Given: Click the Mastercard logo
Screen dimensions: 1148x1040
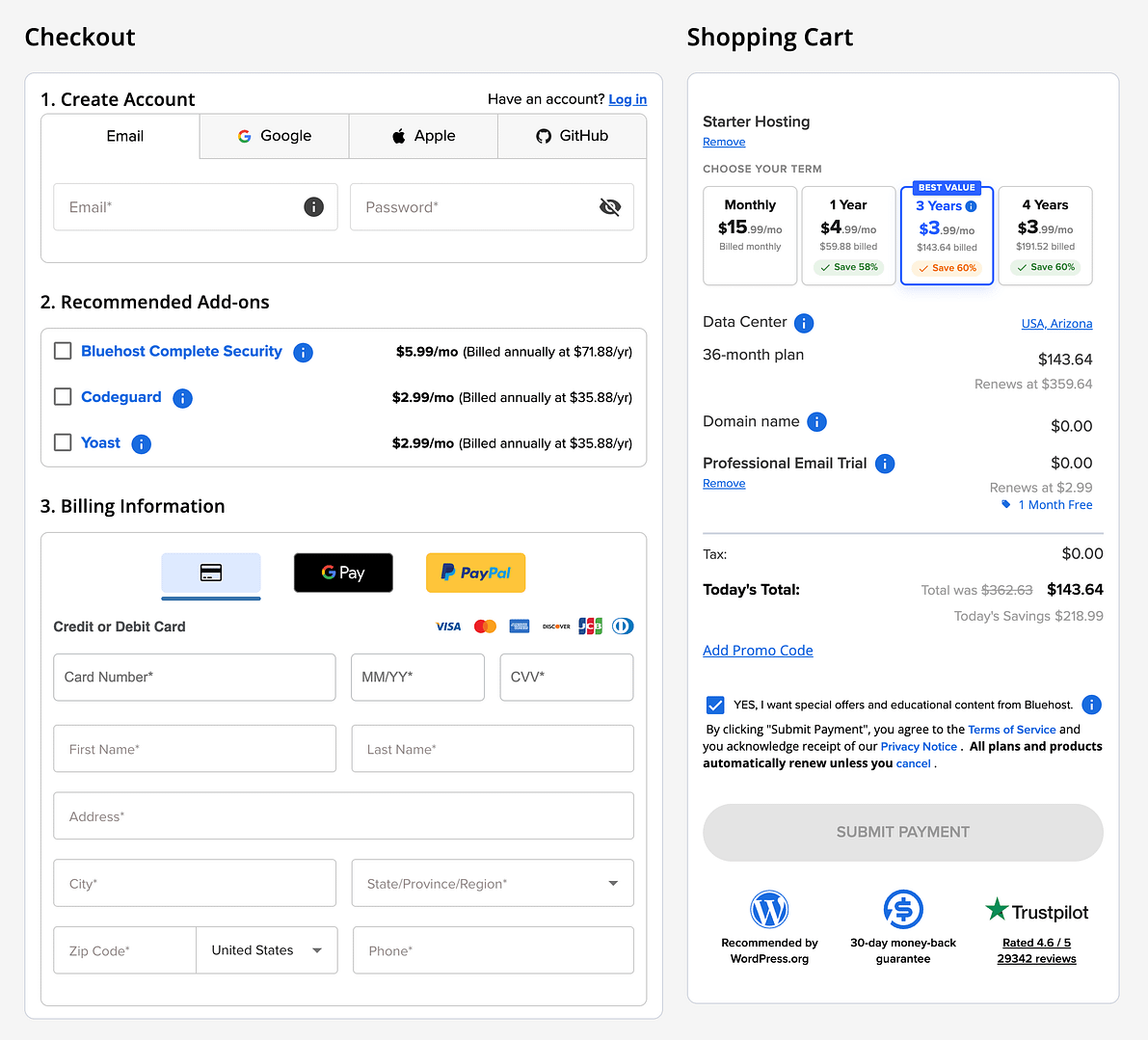Looking at the screenshot, I should point(485,627).
